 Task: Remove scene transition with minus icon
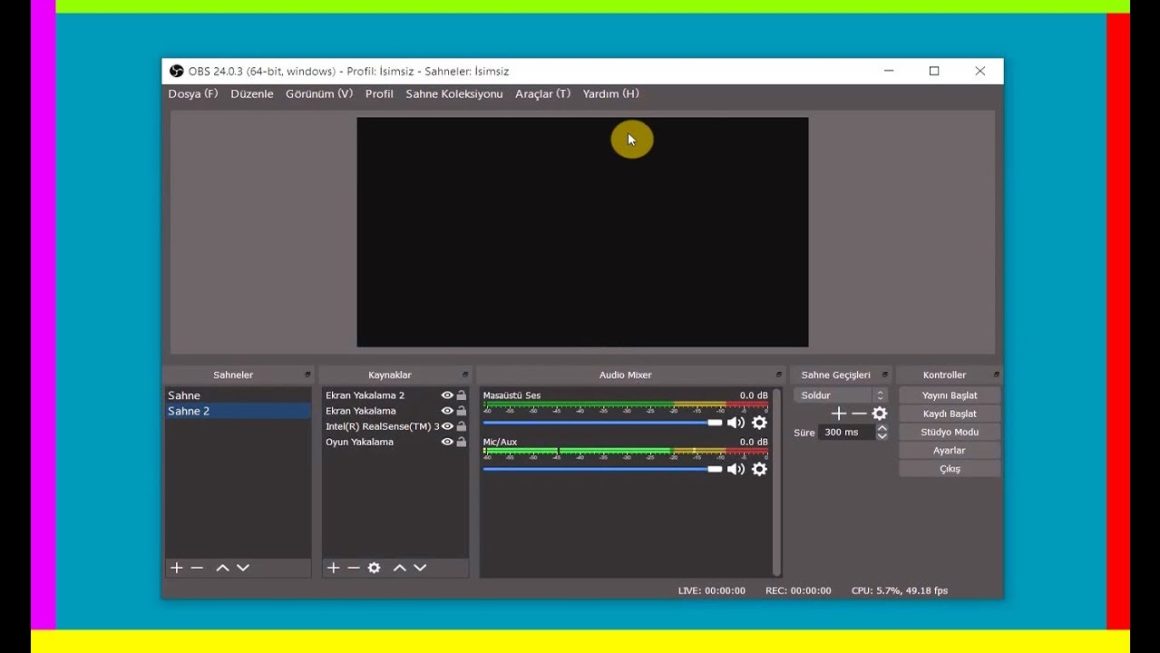point(859,413)
